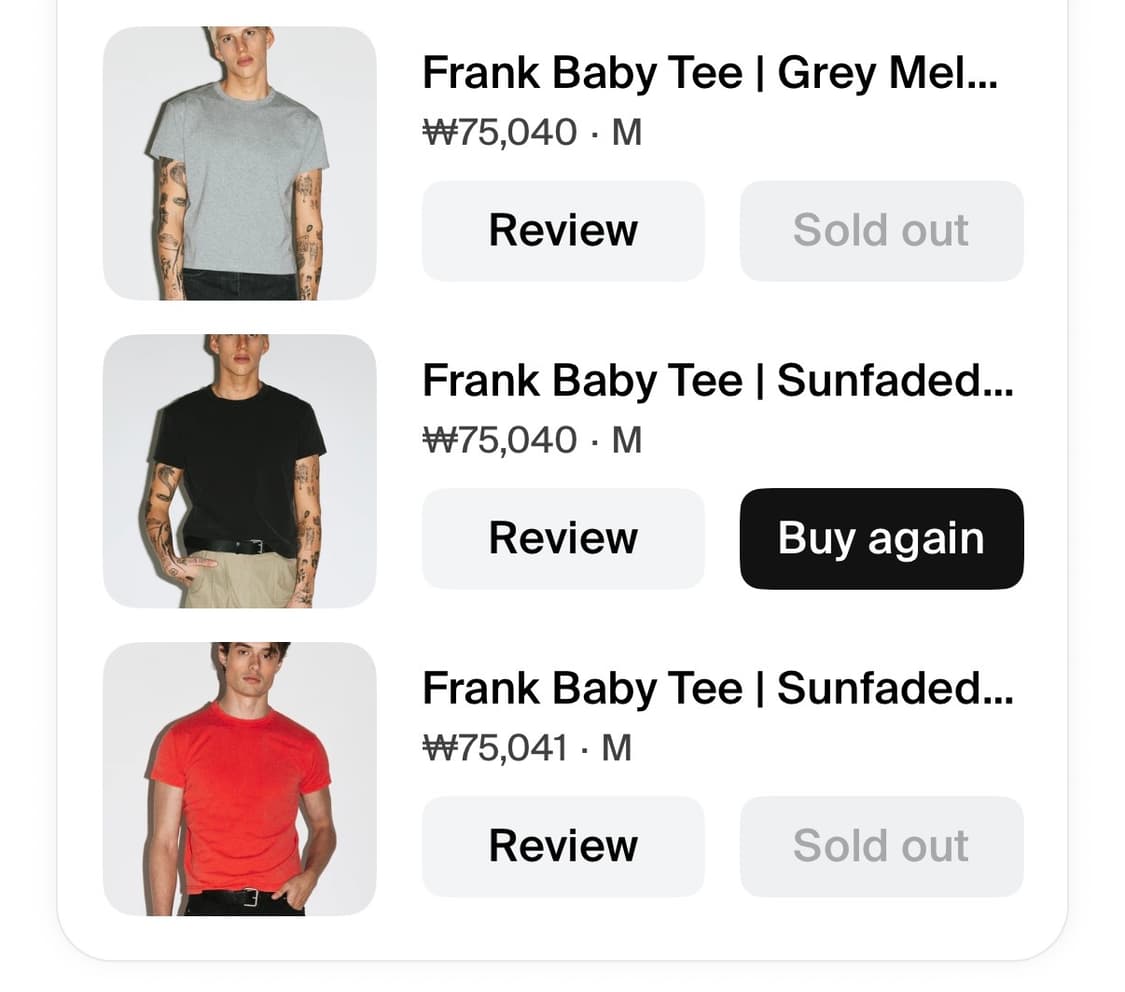Open the Sunfaded title next to the red tee
The image size is (1125, 992).
(x=718, y=689)
